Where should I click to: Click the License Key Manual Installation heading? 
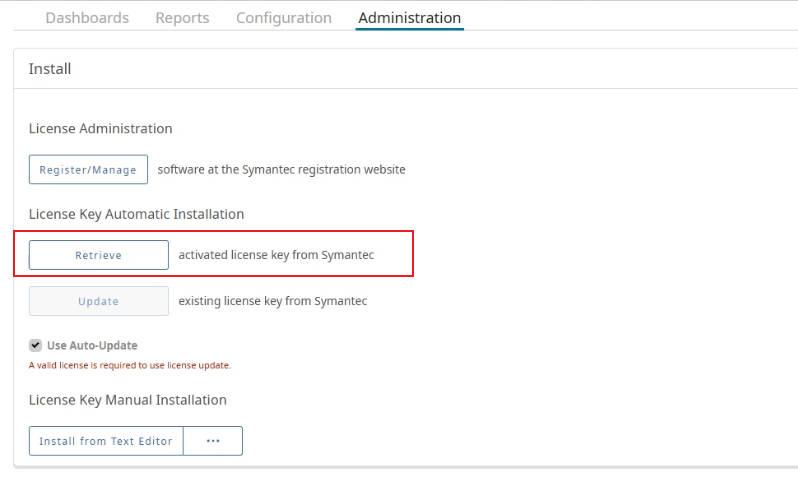pos(128,400)
